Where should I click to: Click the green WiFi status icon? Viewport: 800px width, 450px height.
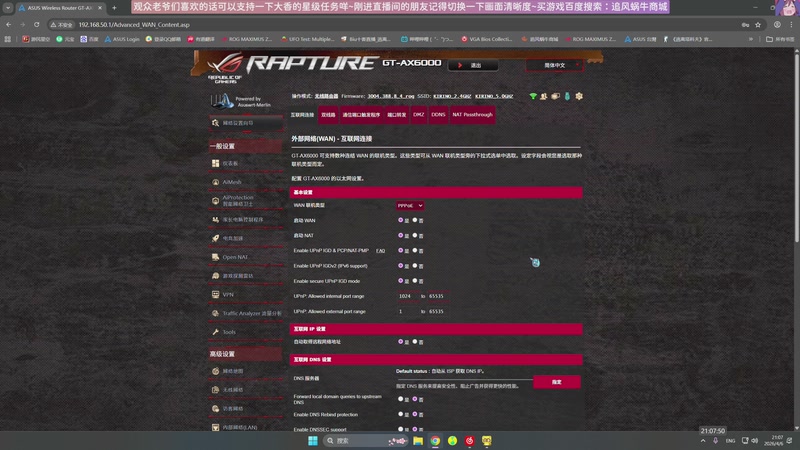coord(533,96)
